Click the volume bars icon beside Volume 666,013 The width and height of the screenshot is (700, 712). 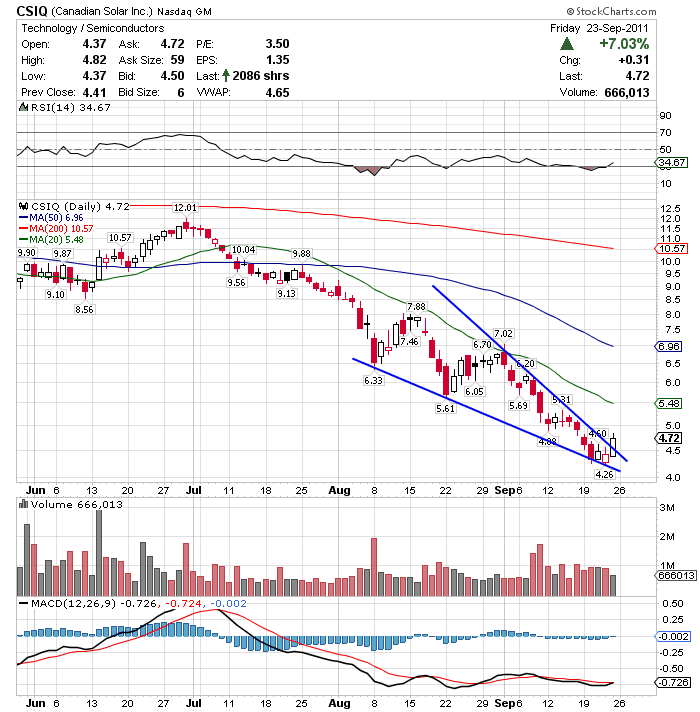pos(23,504)
